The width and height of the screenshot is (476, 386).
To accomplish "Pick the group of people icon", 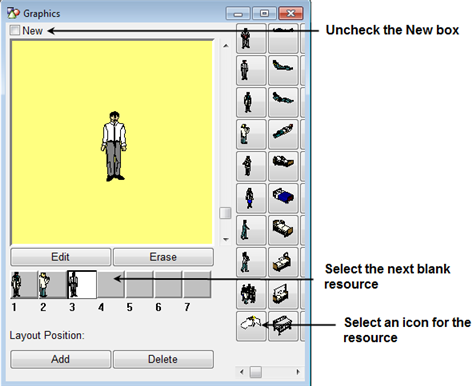I will click(x=251, y=294).
